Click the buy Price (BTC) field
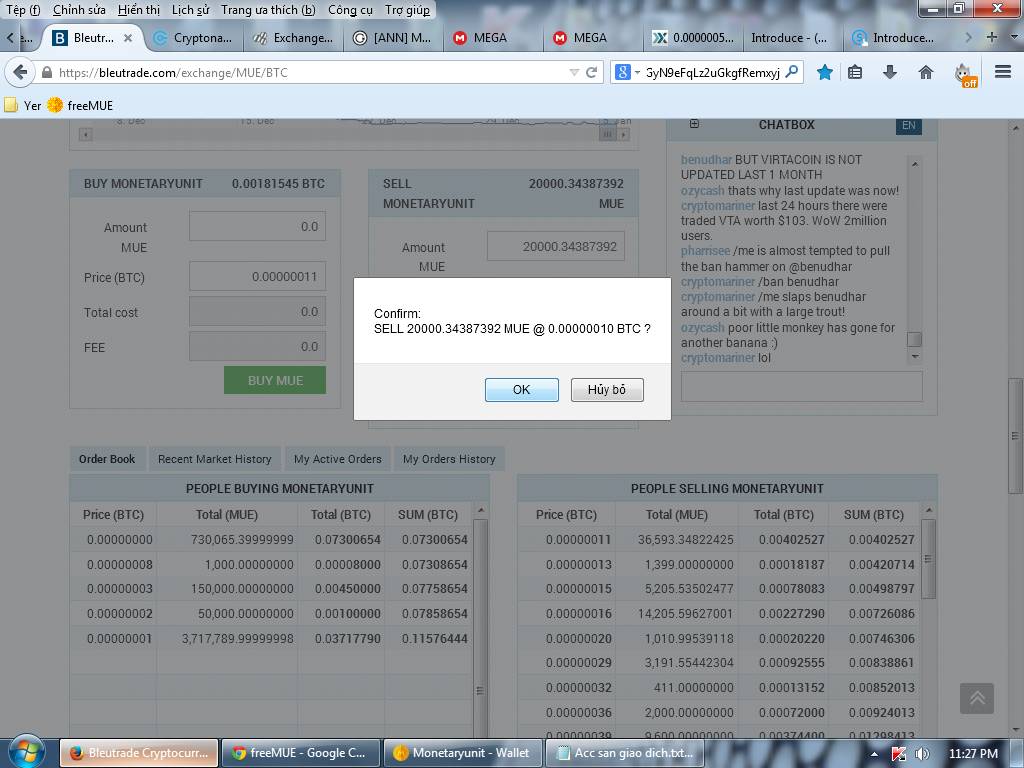1024x768 pixels. 257,276
